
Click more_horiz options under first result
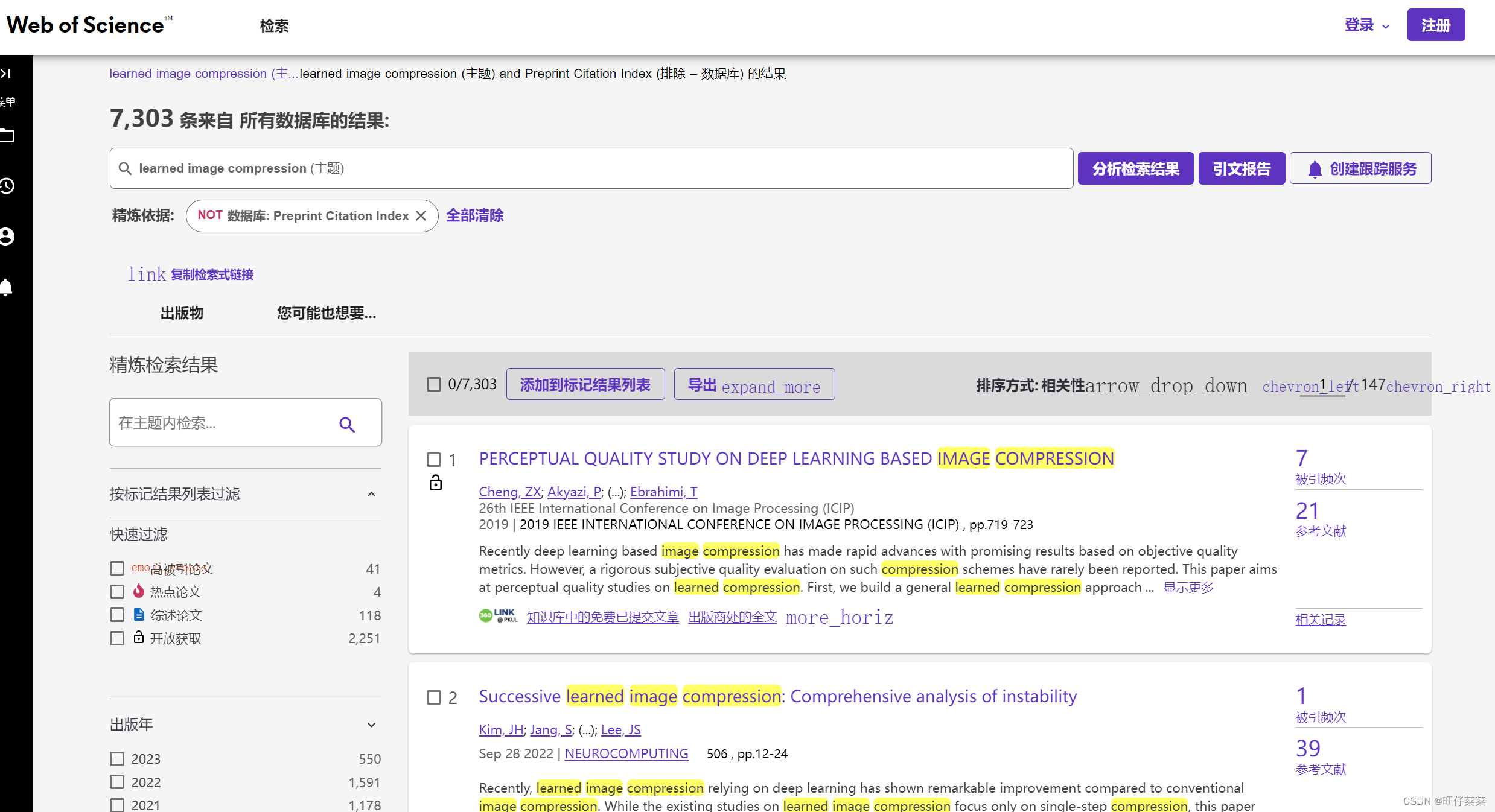[839, 617]
